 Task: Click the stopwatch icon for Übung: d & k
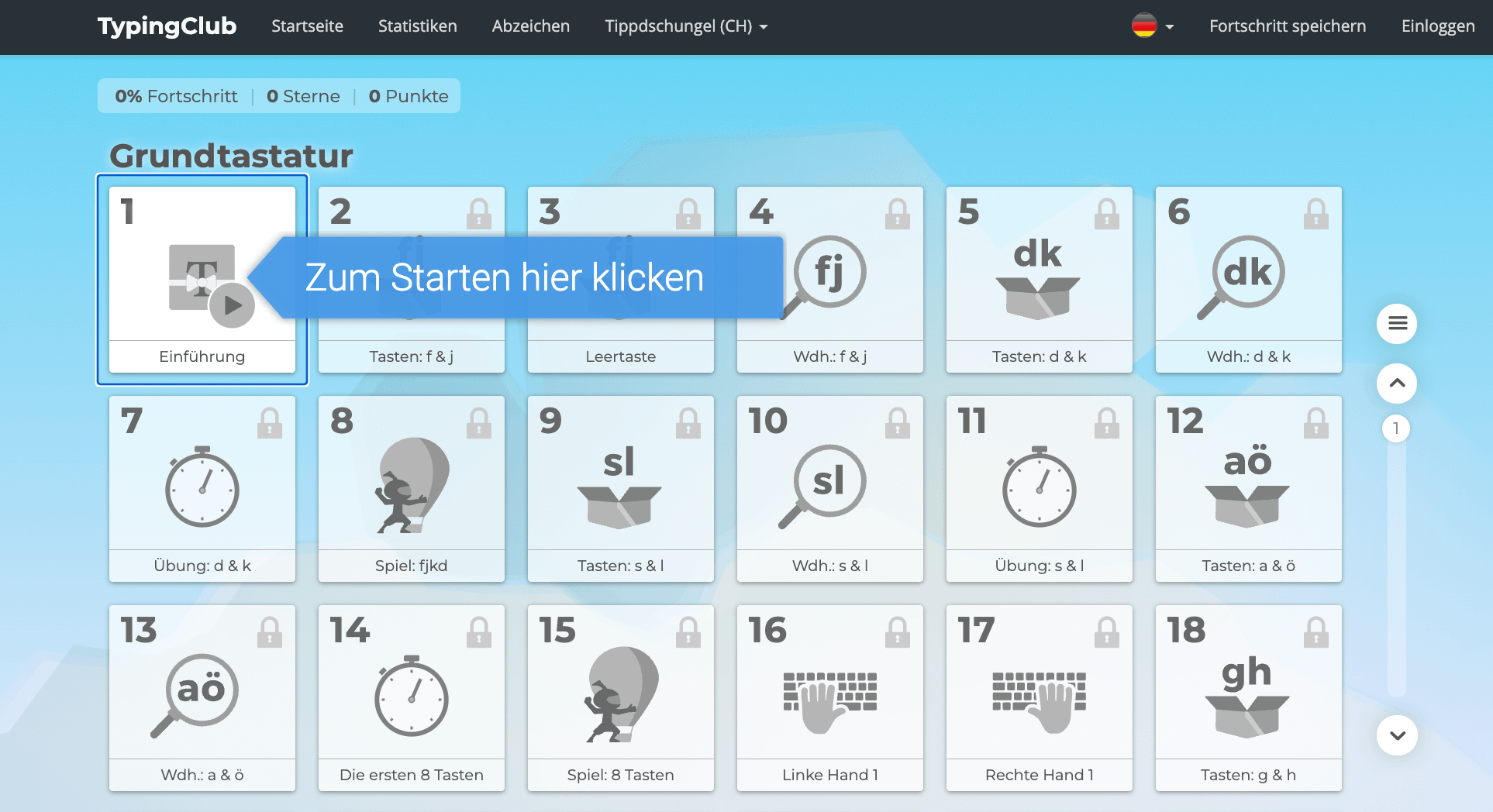(x=202, y=488)
